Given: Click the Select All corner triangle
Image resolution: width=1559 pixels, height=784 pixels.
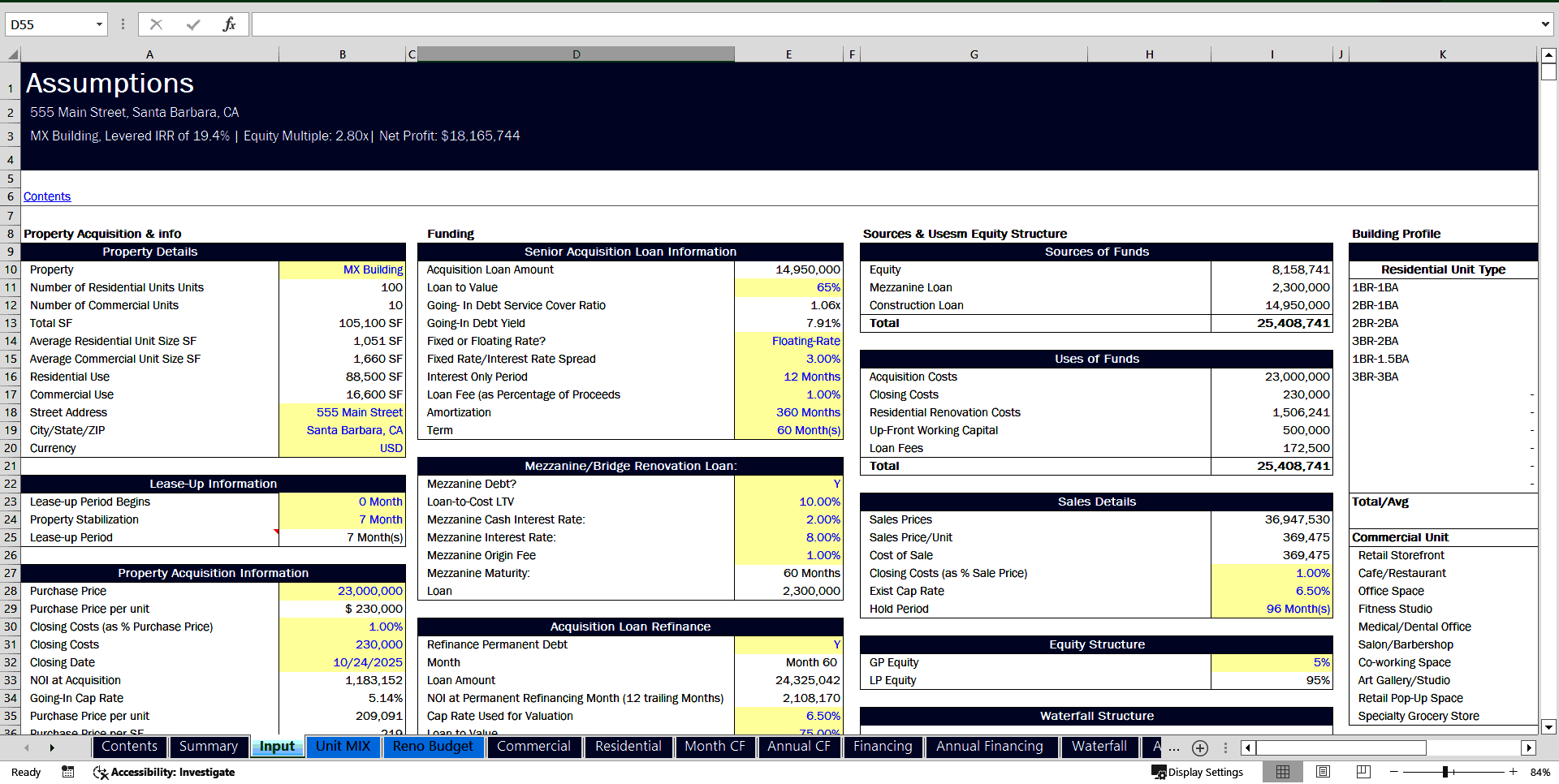Looking at the screenshot, I should pos(13,54).
